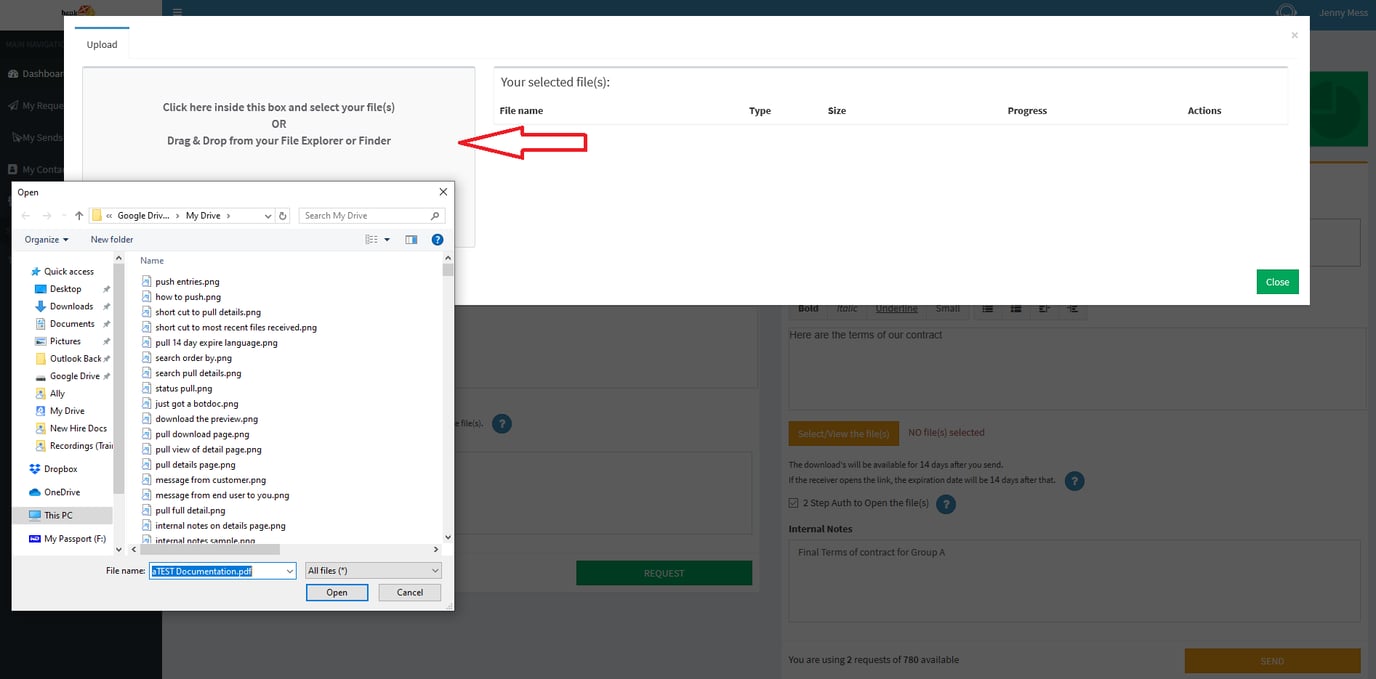1376x679 pixels.
Task: Click Open button in file dialog
Action: 337,593
